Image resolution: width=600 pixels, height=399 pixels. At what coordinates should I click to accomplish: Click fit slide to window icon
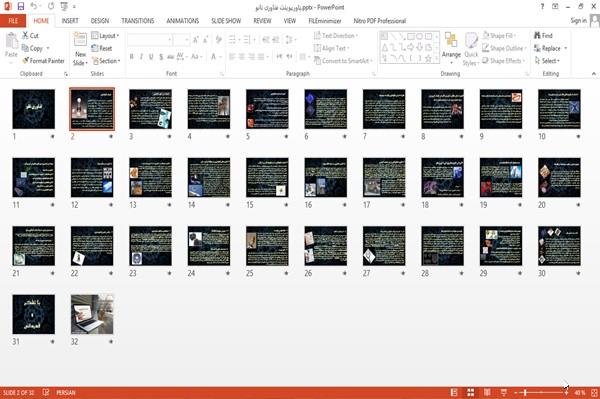(594, 392)
